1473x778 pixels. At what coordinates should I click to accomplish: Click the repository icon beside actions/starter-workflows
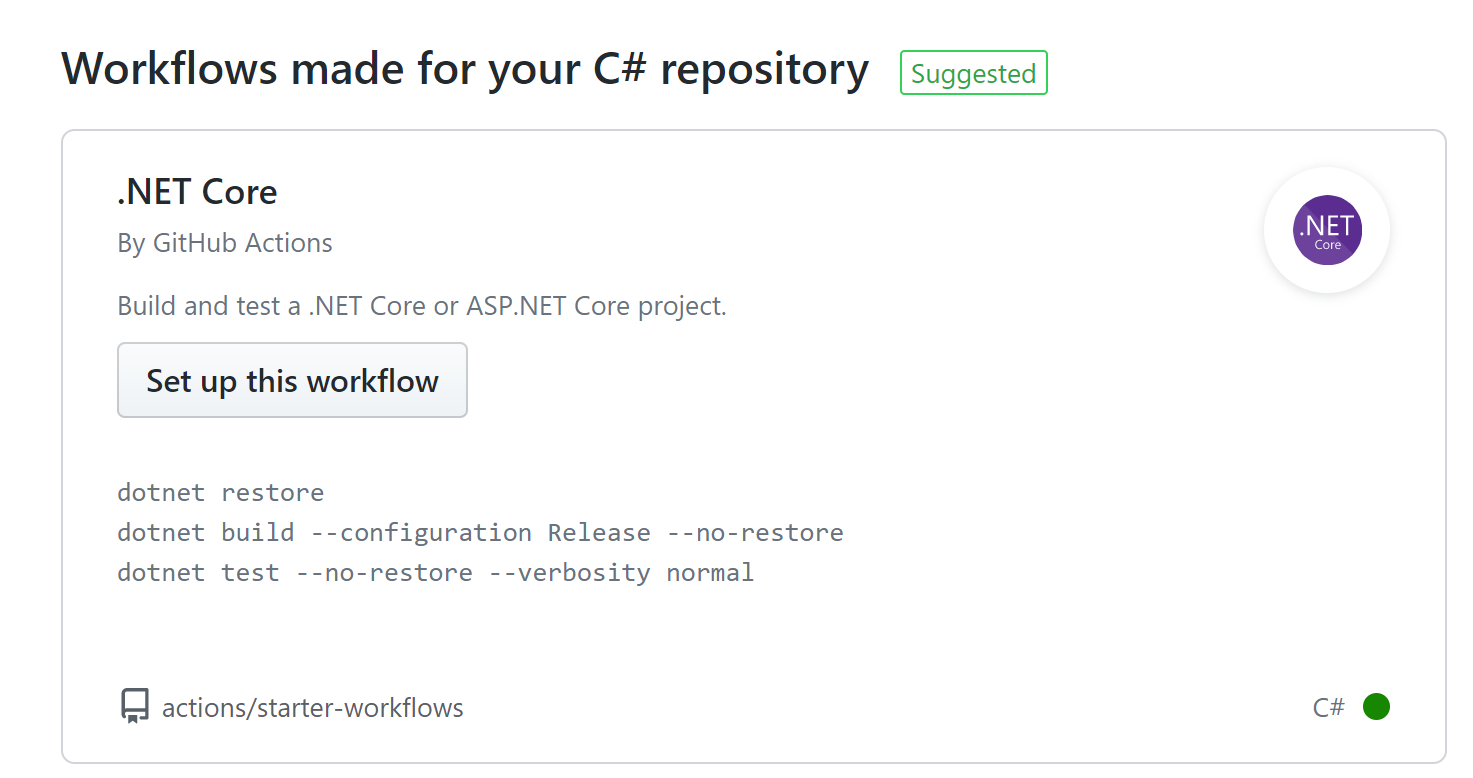point(135,707)
